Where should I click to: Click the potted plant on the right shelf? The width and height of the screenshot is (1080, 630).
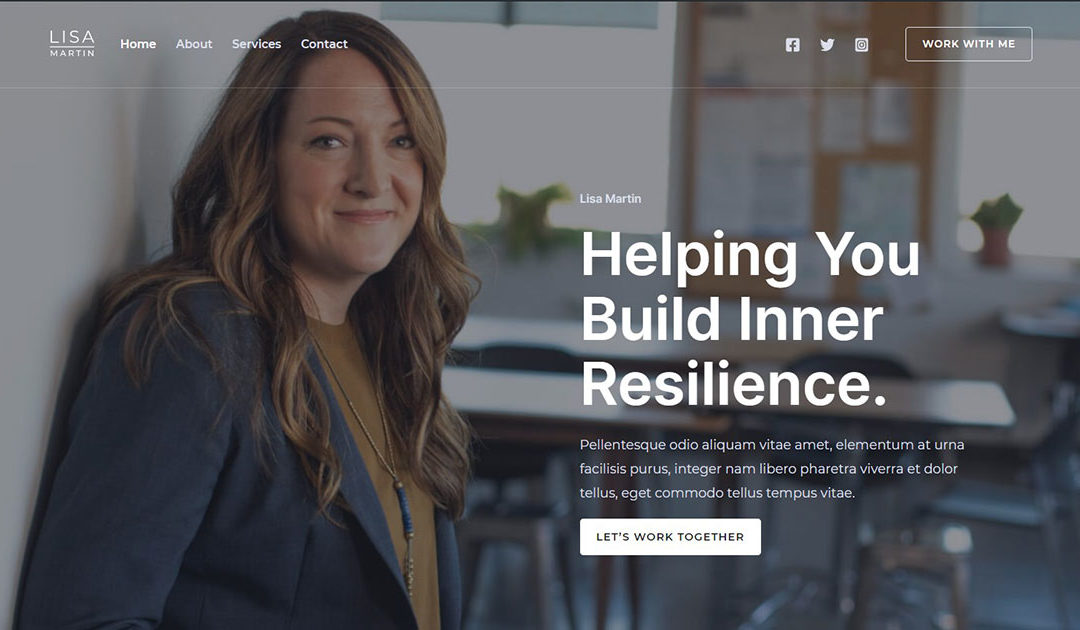click(x=996, y=229)
